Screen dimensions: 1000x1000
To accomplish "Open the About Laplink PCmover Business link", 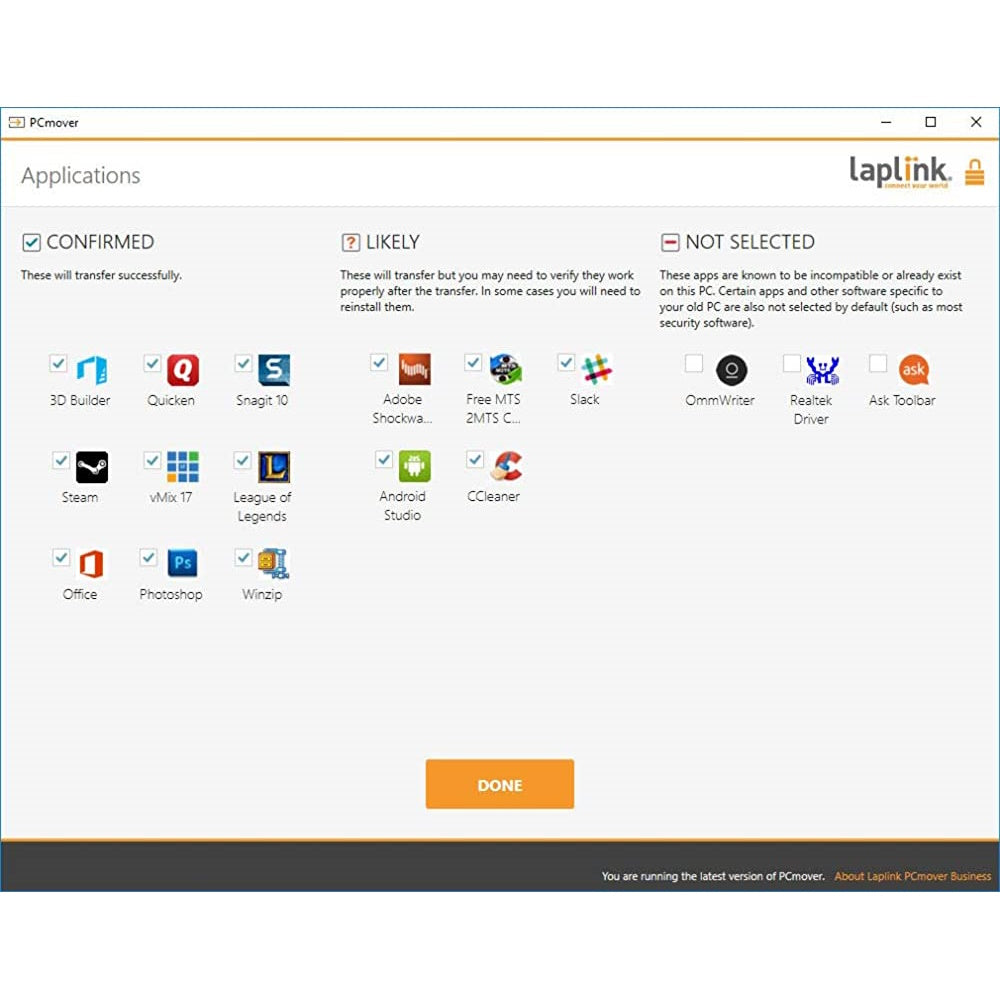I will click(913, 876).
